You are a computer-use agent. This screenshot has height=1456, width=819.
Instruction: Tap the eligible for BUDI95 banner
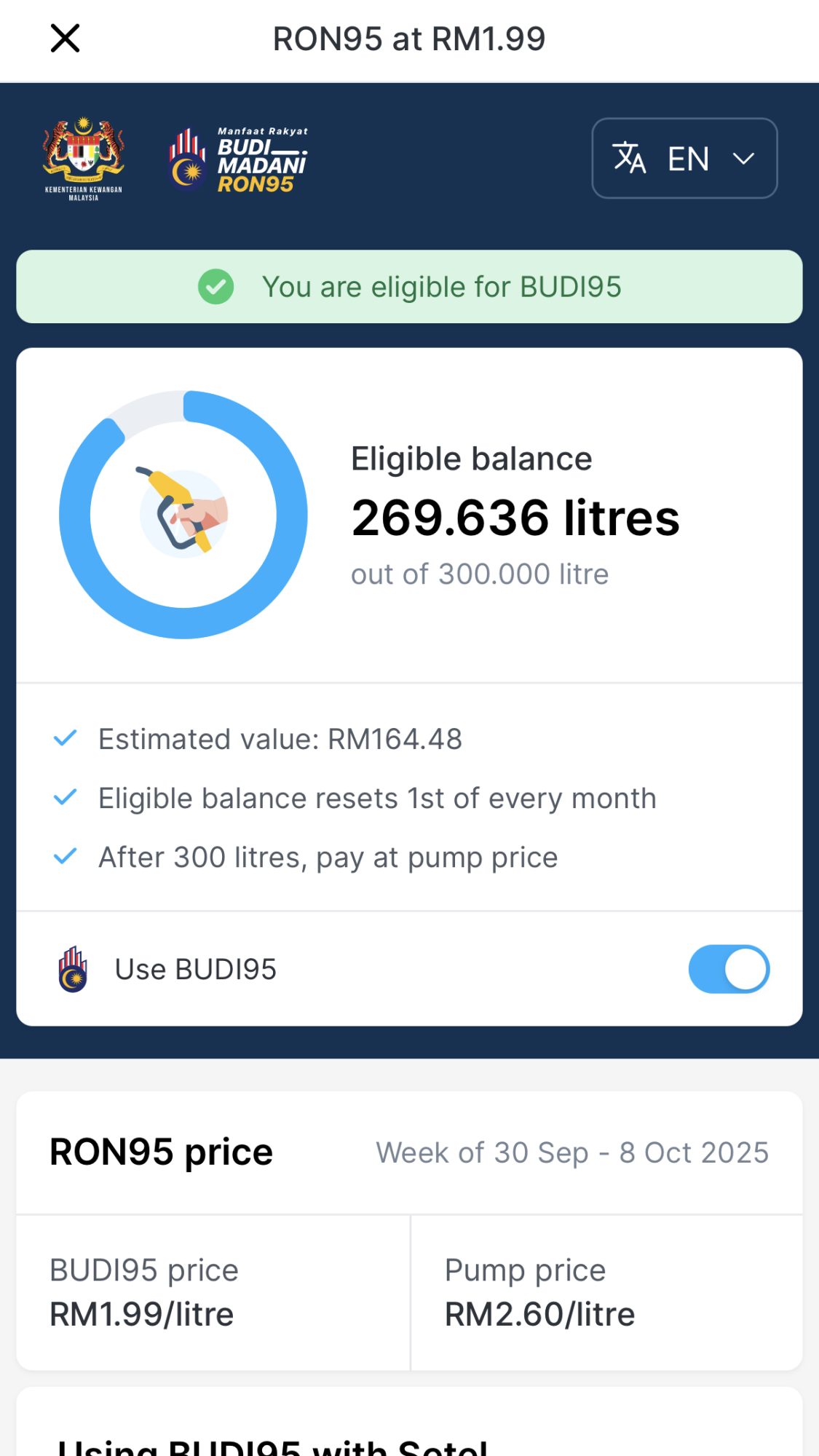440,287
